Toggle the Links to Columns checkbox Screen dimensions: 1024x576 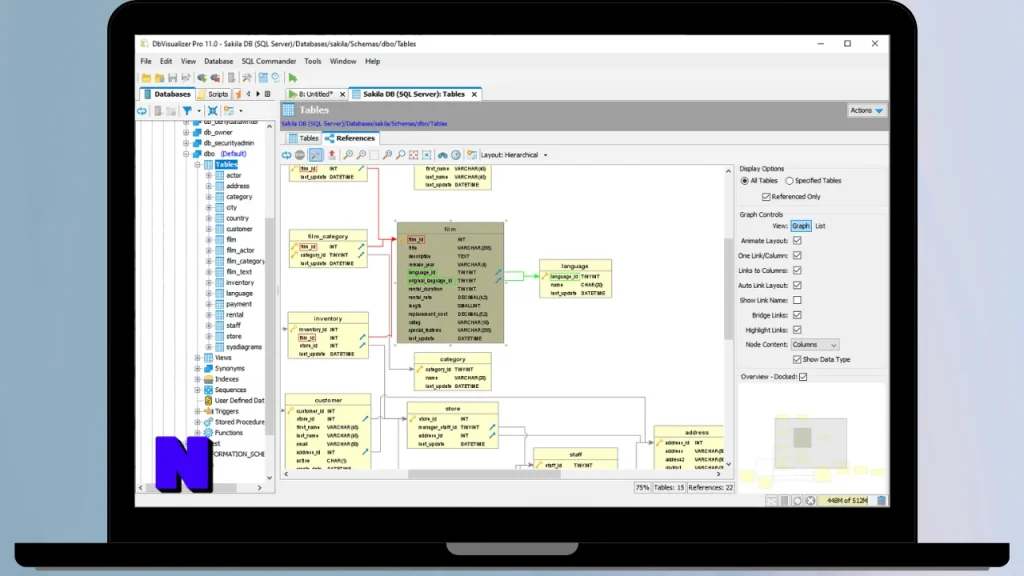pos(797,270)
